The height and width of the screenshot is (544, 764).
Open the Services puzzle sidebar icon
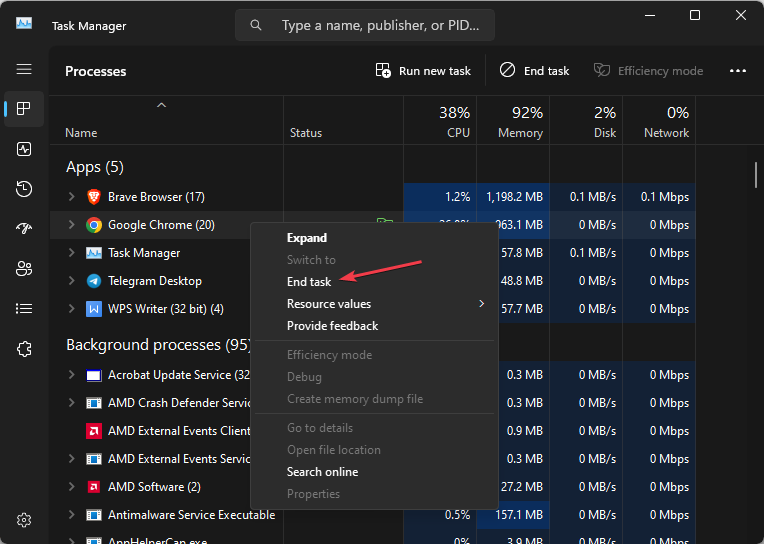tap(24, 349)
